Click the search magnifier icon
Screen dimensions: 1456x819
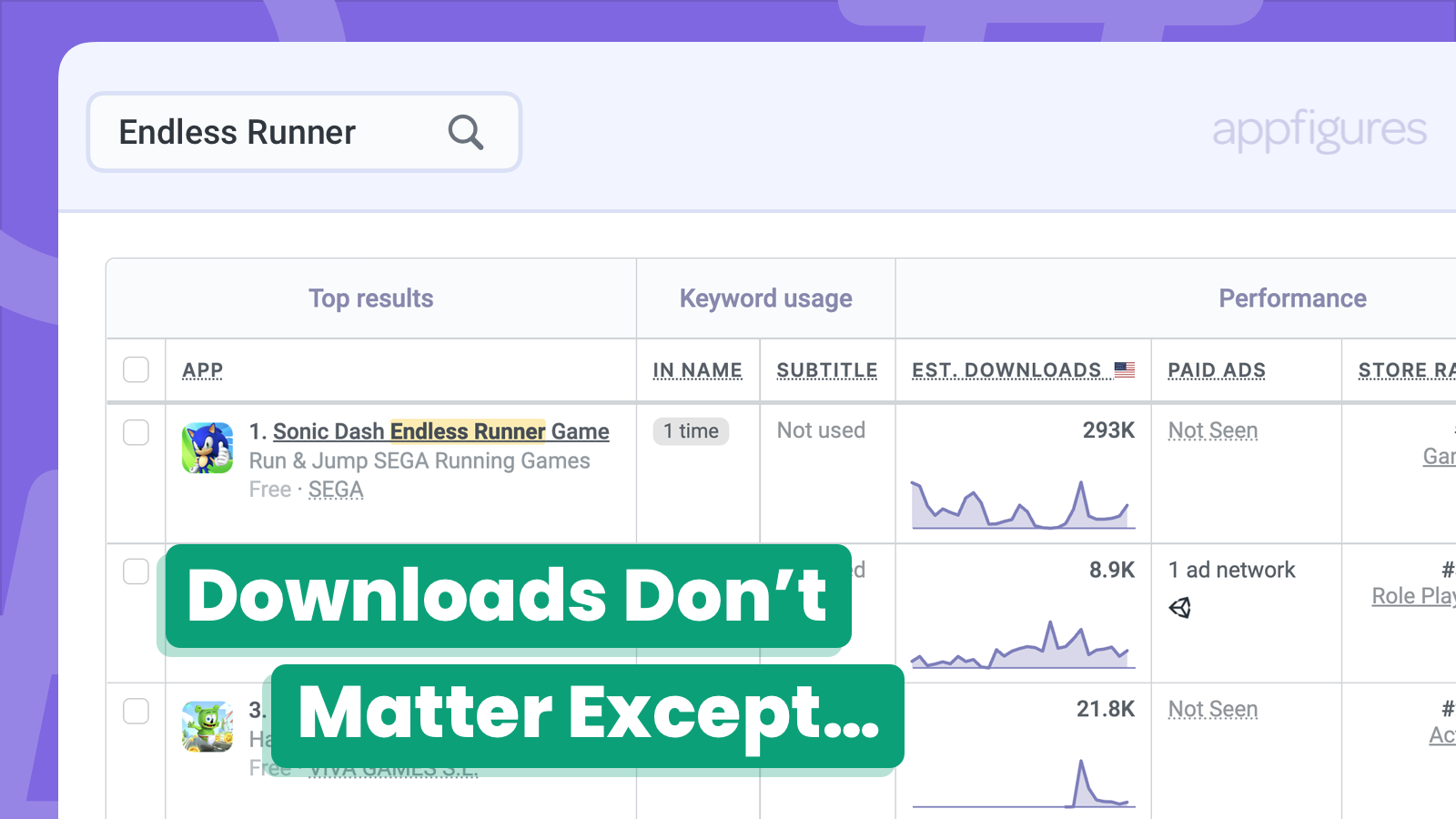[465, 132]
